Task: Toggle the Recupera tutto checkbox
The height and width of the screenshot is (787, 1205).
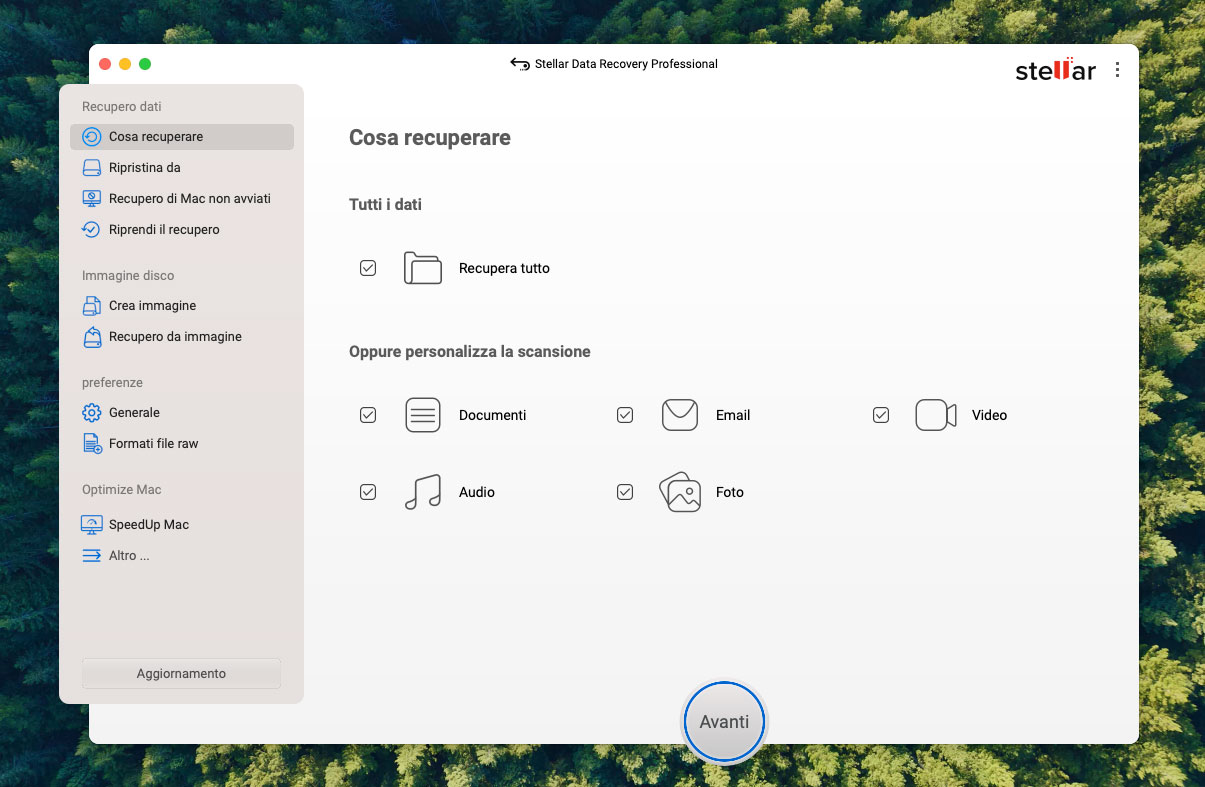Action: 368,268
